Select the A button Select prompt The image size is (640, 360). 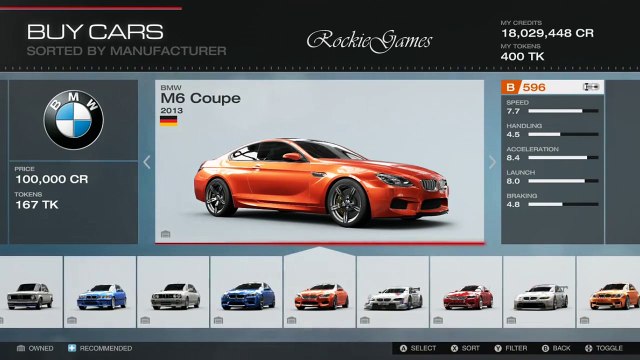[x=418, y=348]
